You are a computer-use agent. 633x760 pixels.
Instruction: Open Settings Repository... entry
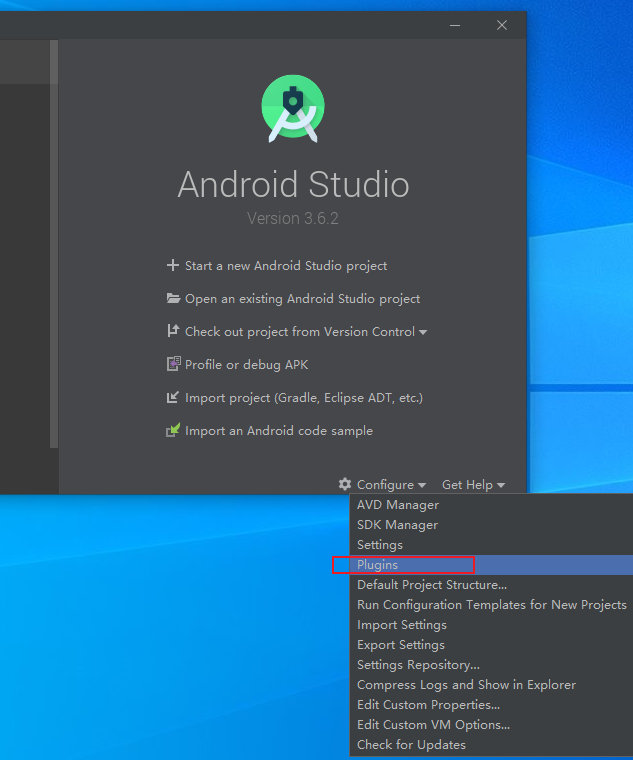click(x=491, y=665)
